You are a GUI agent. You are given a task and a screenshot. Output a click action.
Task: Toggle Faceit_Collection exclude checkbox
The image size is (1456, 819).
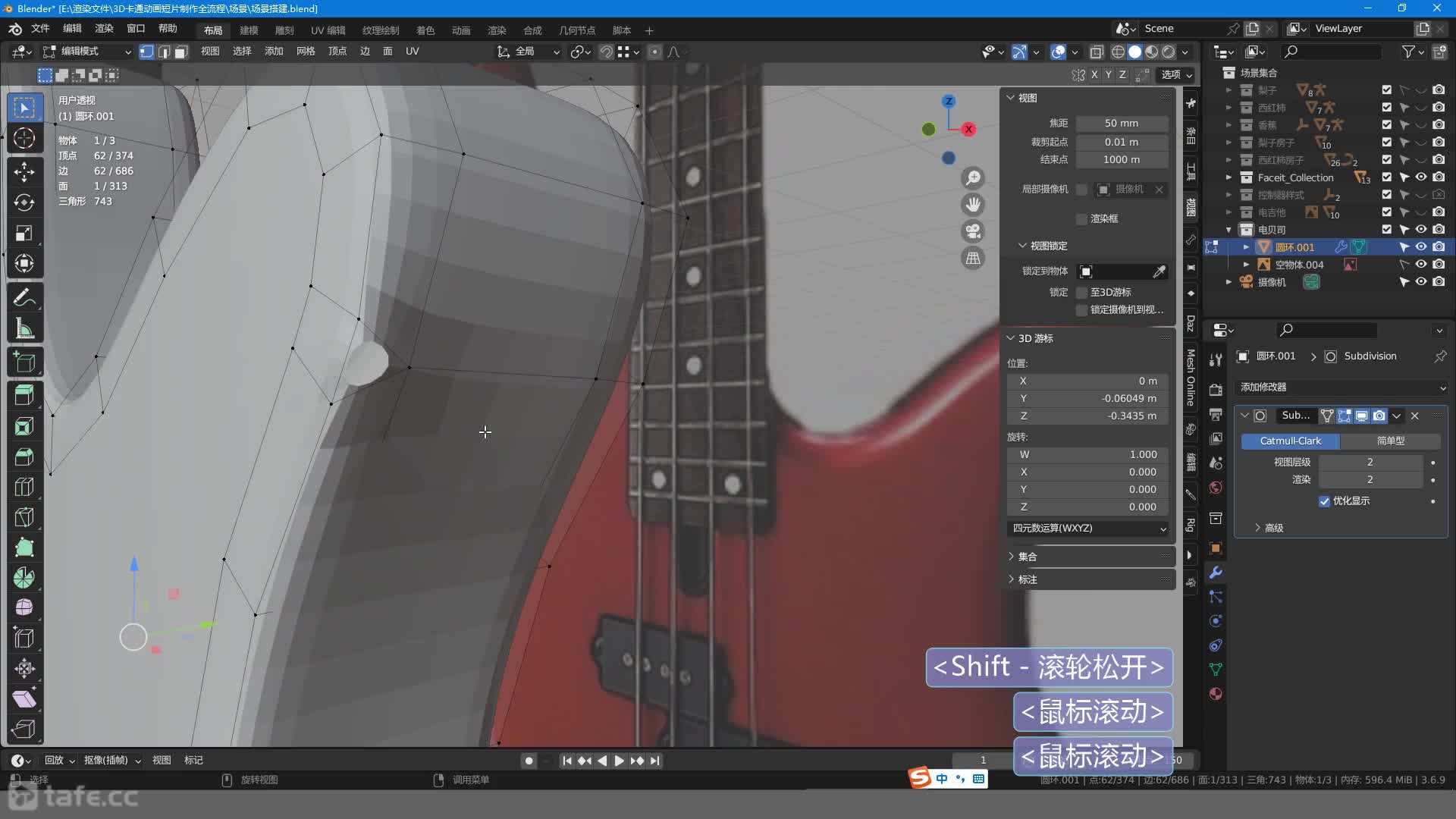(x=1387, y=177)
